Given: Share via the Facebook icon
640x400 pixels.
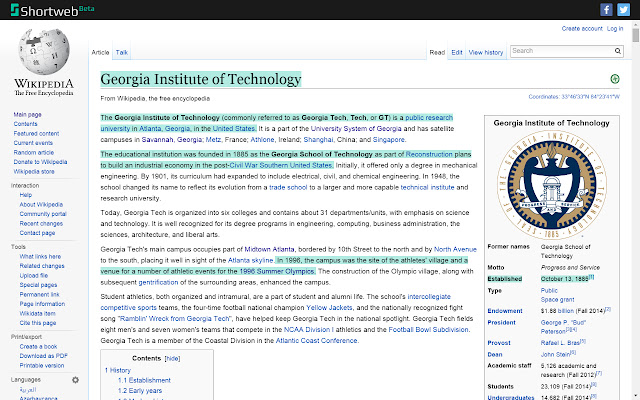Looking at the screenshot, I should (606, 9).
